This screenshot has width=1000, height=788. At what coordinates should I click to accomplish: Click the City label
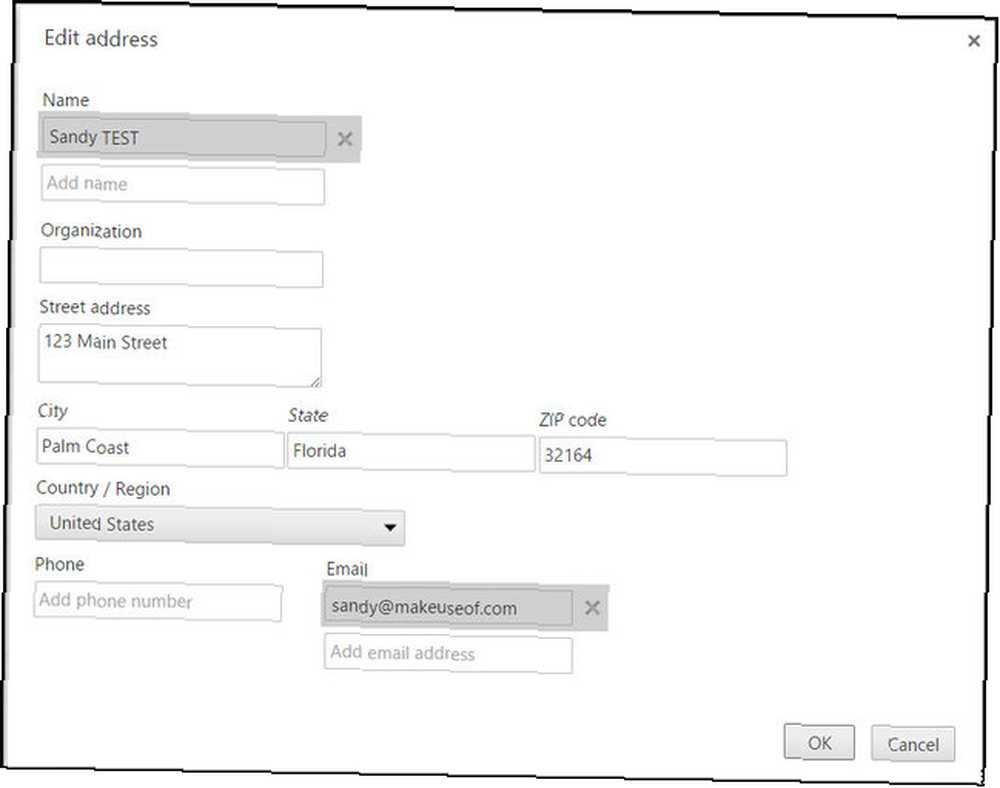pos(52,411)
